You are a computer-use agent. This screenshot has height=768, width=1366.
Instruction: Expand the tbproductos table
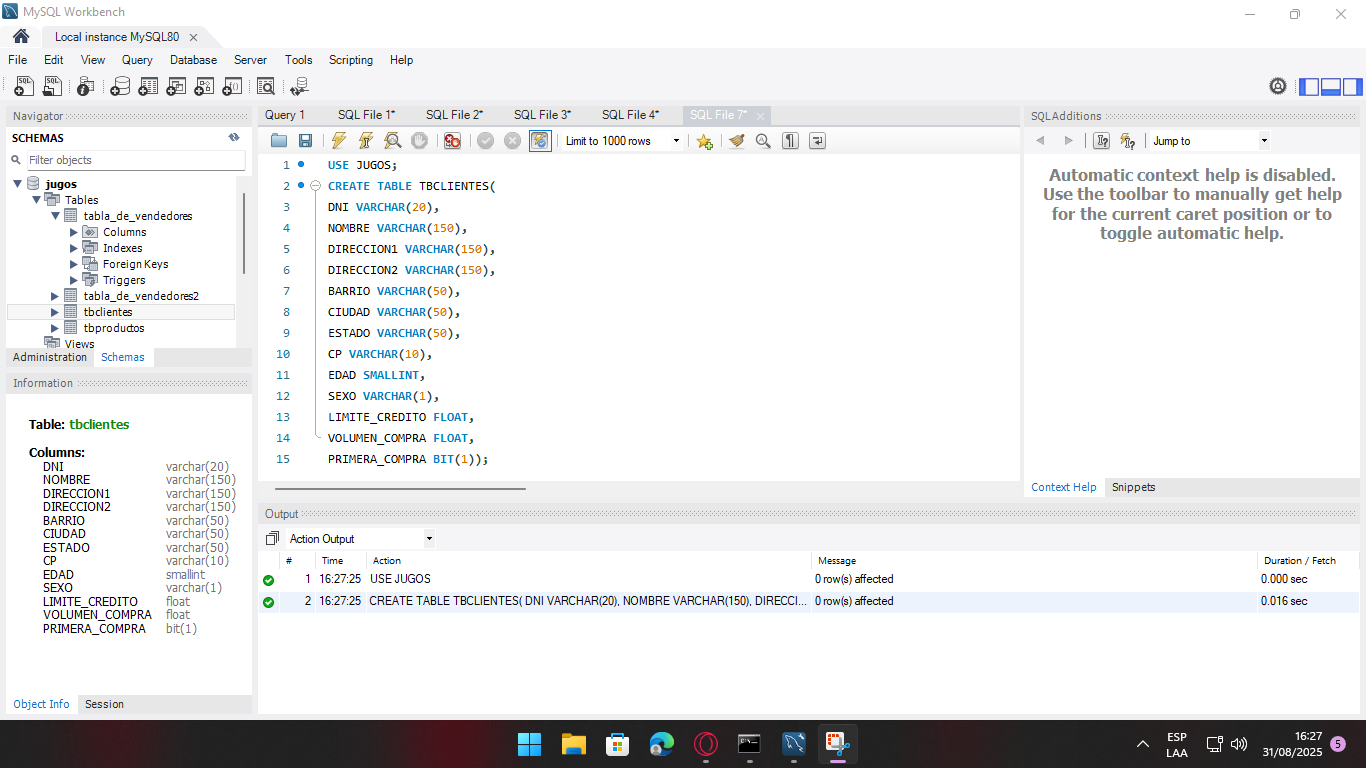click(x=56, y=328)
